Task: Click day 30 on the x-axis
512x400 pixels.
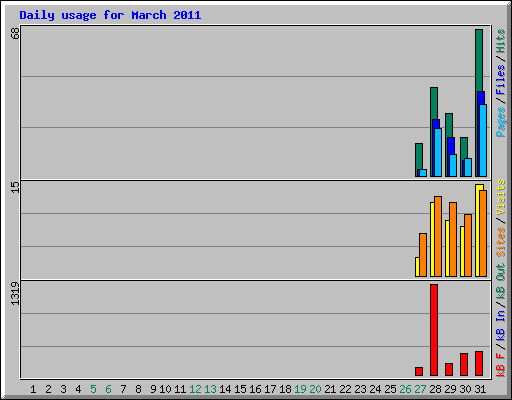Action: 465,389
